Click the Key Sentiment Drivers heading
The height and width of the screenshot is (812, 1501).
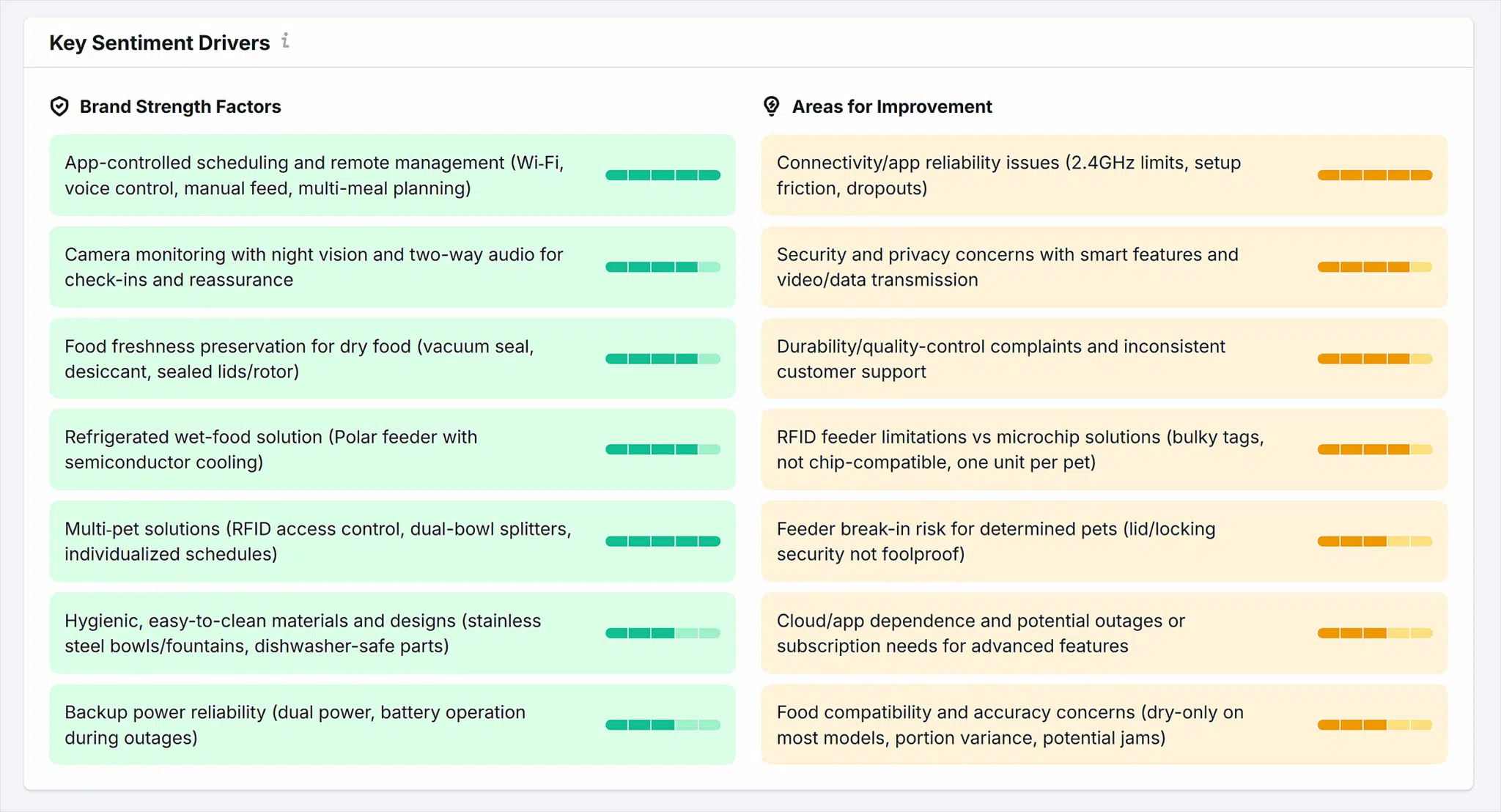click(x=160, y=43)
